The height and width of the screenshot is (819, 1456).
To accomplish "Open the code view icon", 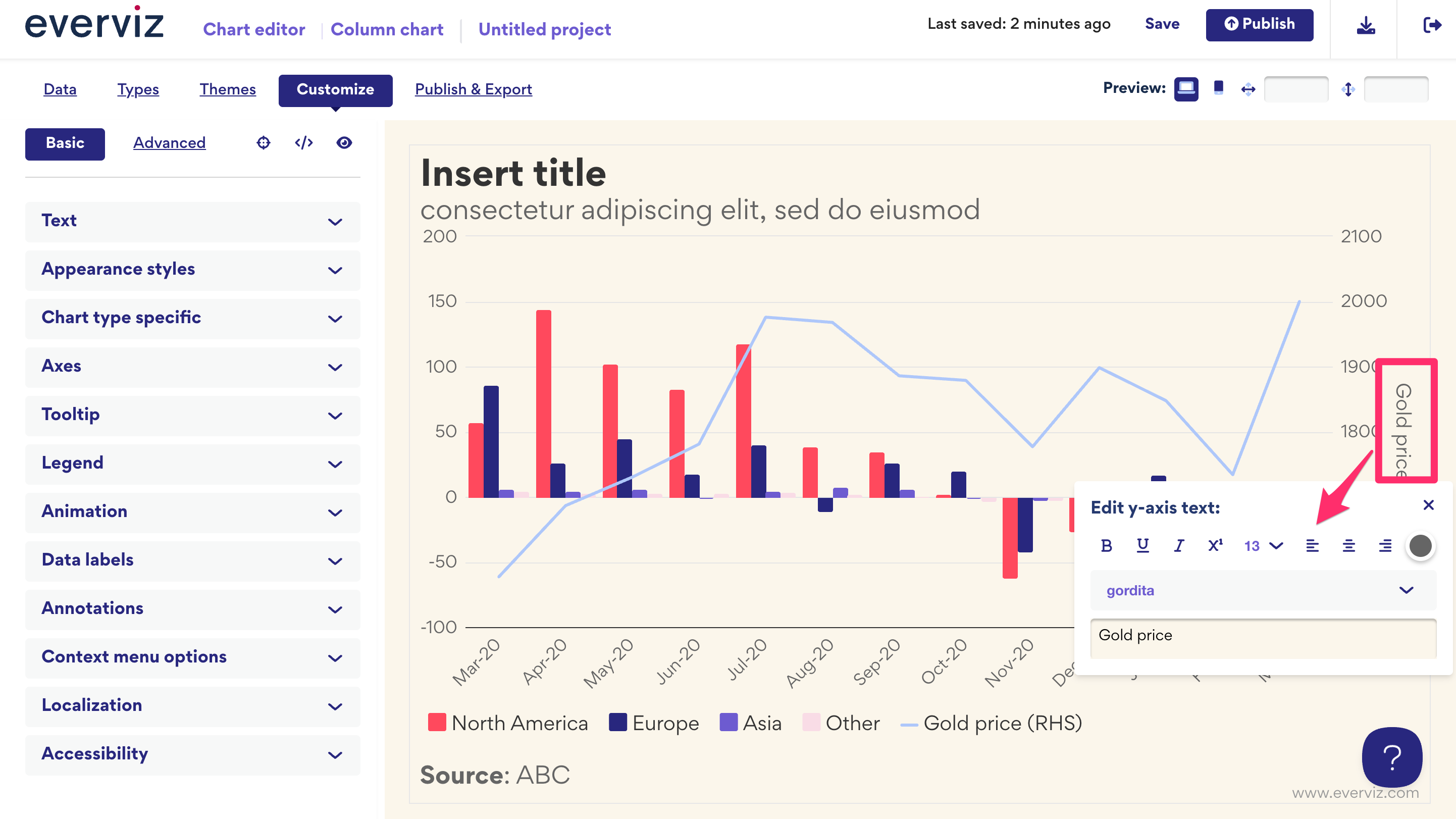I will pyautogui.click(x=303, y=143).
